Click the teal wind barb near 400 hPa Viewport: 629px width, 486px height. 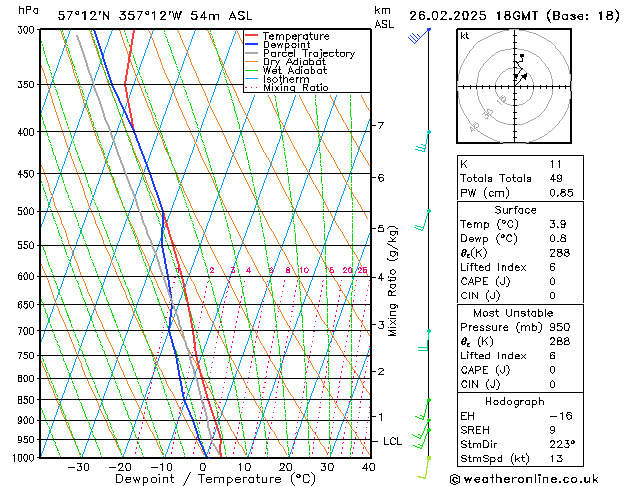[423, 142]
